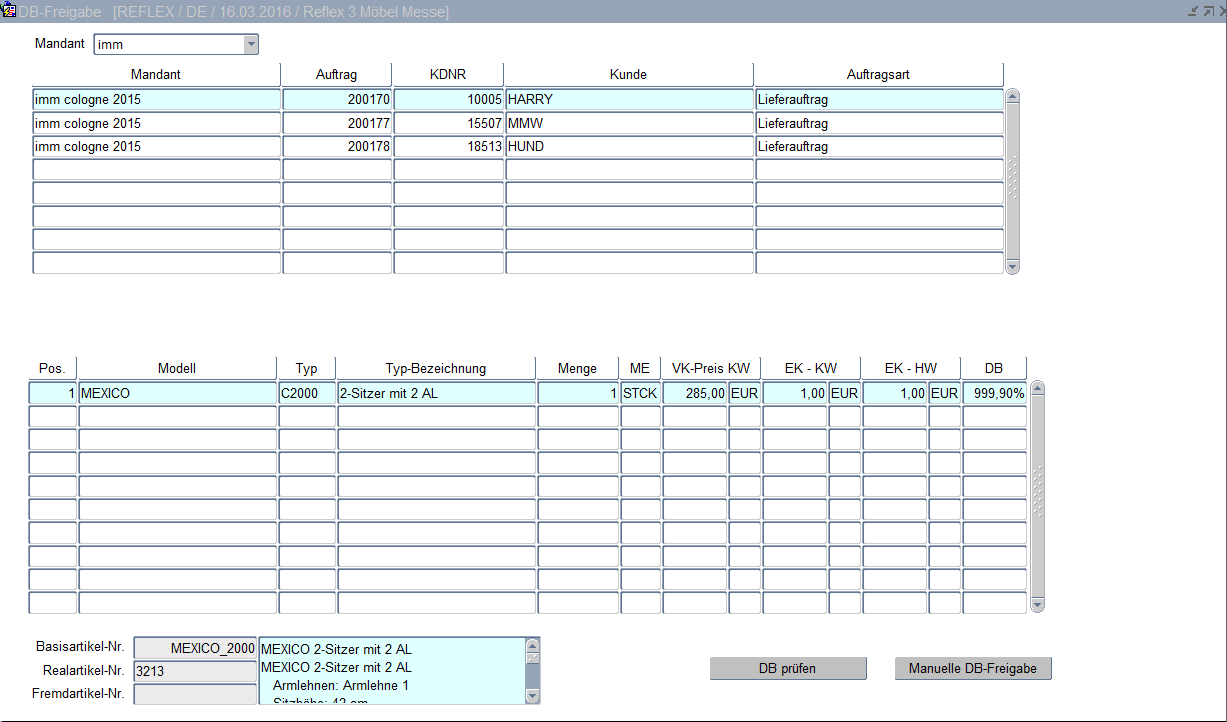
Task: Maximize the DB-Freigabe window
Action: (x=1207, y=11)
